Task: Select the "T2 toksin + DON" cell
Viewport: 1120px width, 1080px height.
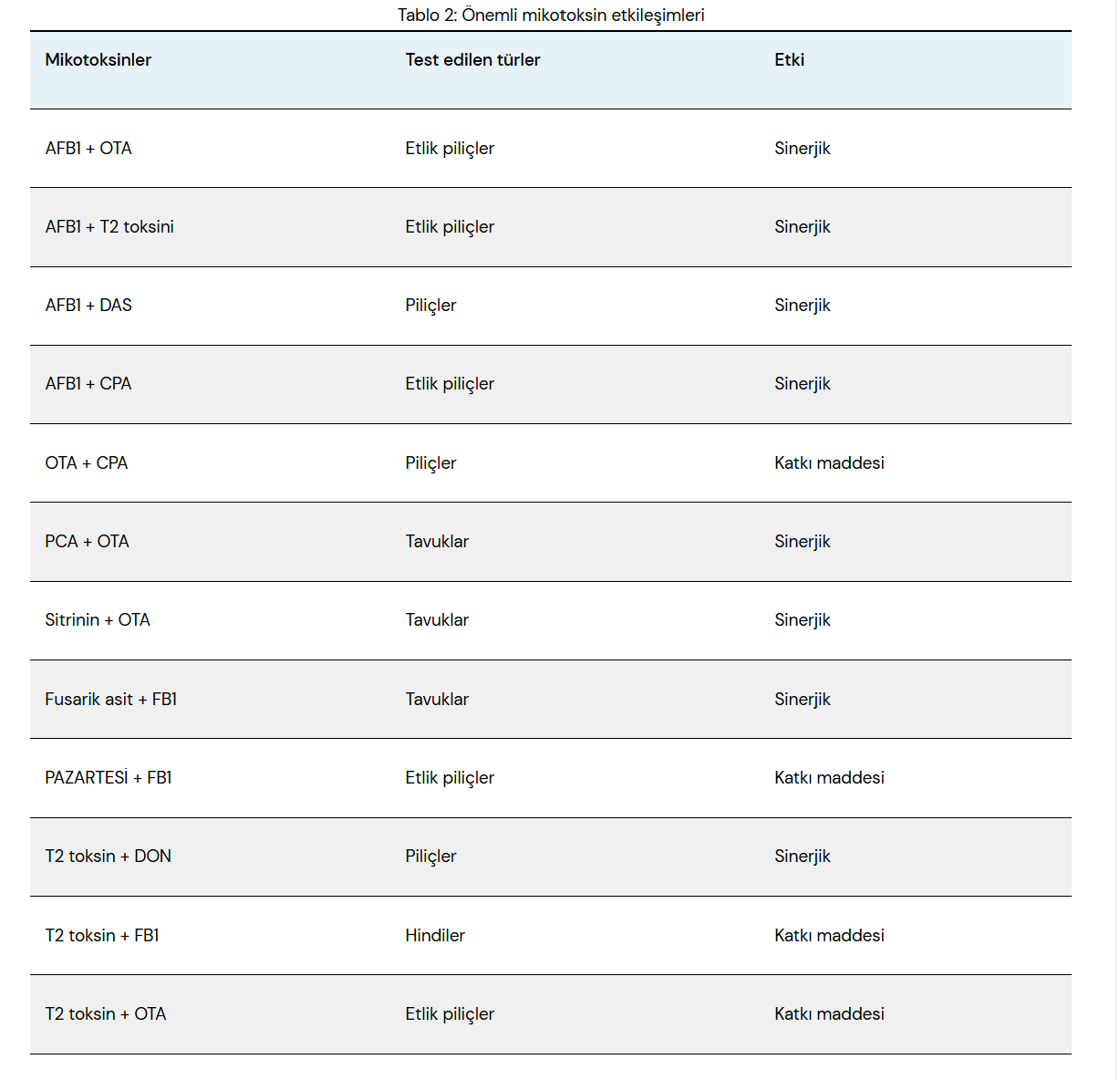Action: click(x=109, y=857)
